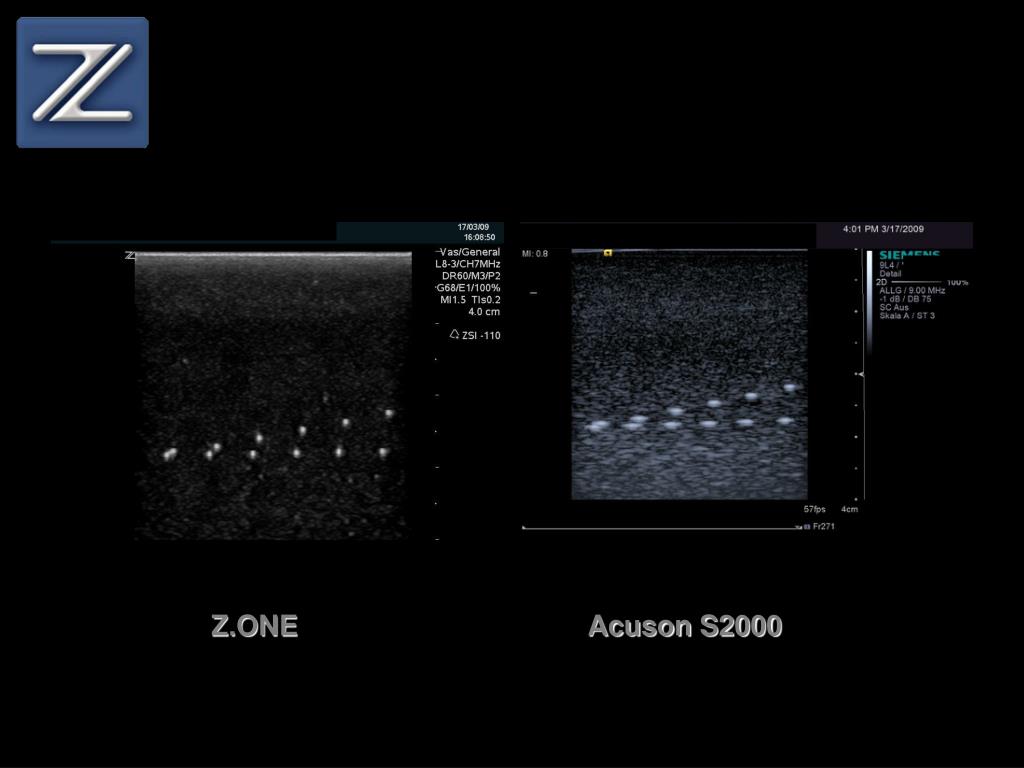Click the MI1.5 TIs0.2 value
Screen dimensions: 1024x768
tap(470, 300)
